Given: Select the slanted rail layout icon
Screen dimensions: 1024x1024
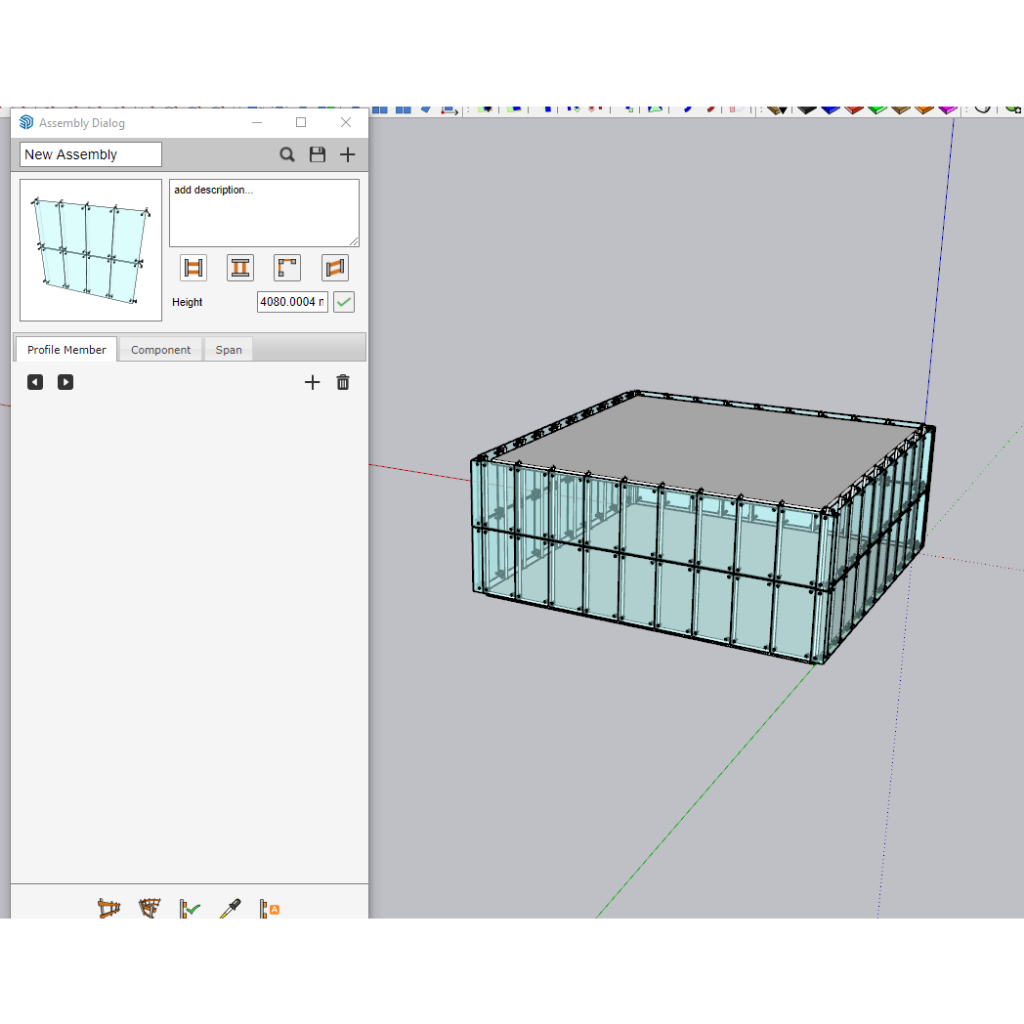Looking at the screenshot, I should click(x=335, y=268).
